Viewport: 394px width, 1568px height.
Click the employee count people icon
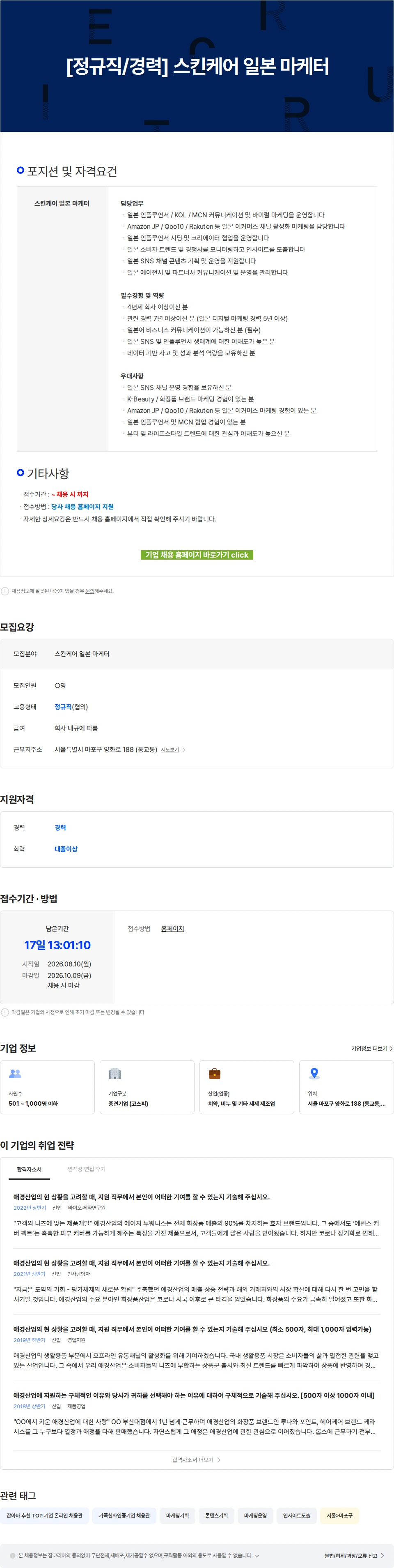pyautogui.click(x=15, y=1074)
